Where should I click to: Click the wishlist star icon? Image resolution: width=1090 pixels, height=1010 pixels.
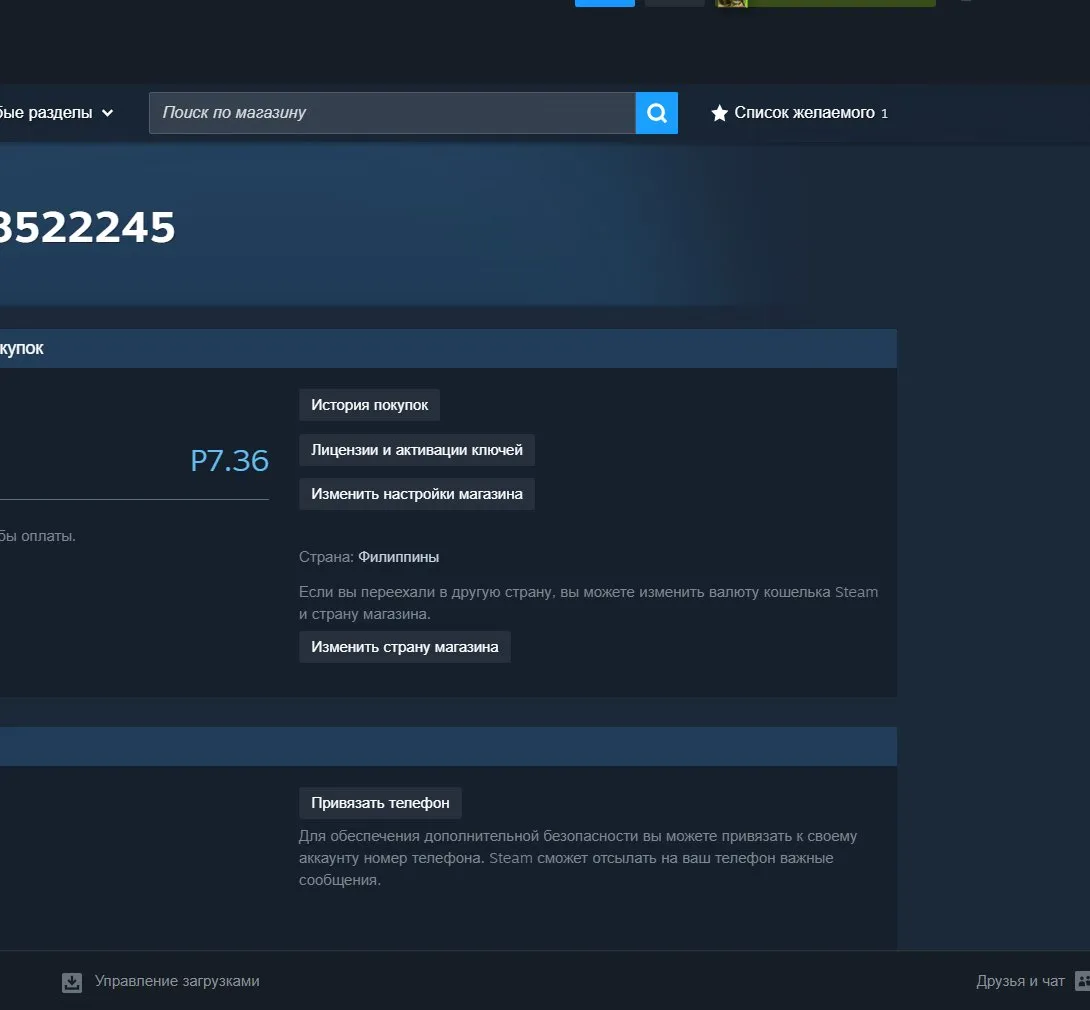coord(719,113)
